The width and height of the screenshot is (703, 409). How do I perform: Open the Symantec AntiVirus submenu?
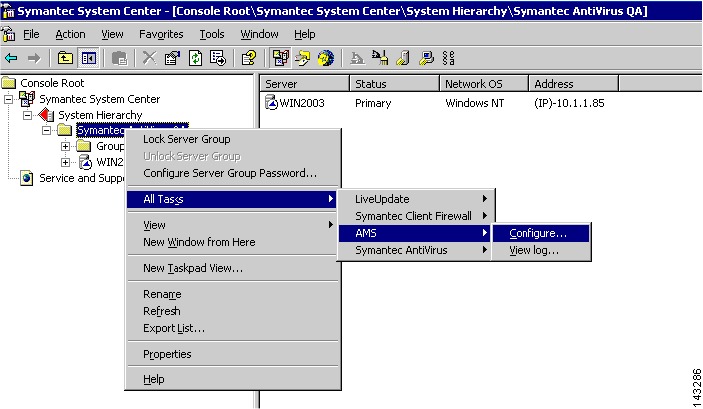point(416,250)
